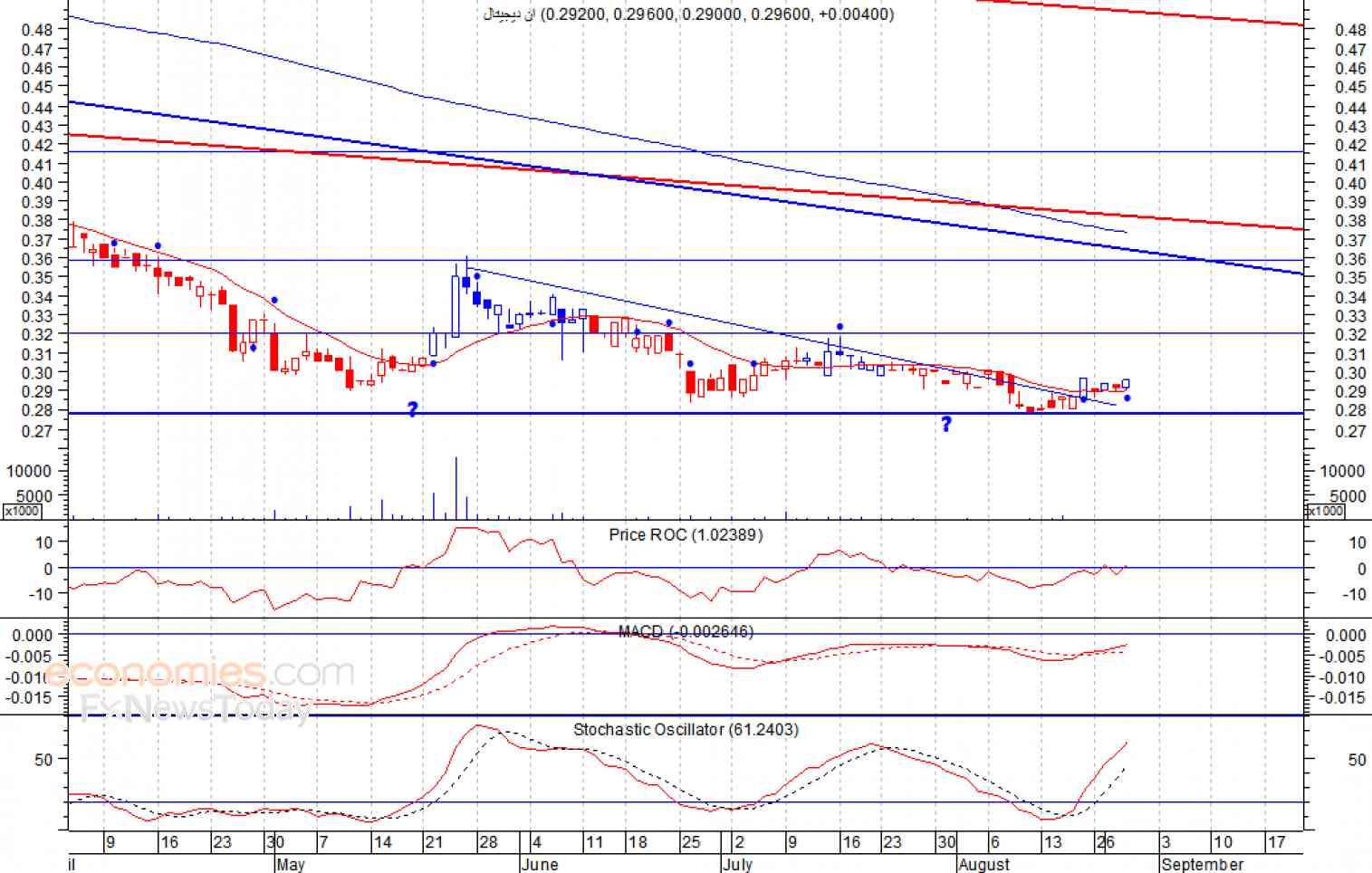Click the date label 11 in June
Image resolution: width=1372 pixels, height=873 pixels.
[594, 842]
